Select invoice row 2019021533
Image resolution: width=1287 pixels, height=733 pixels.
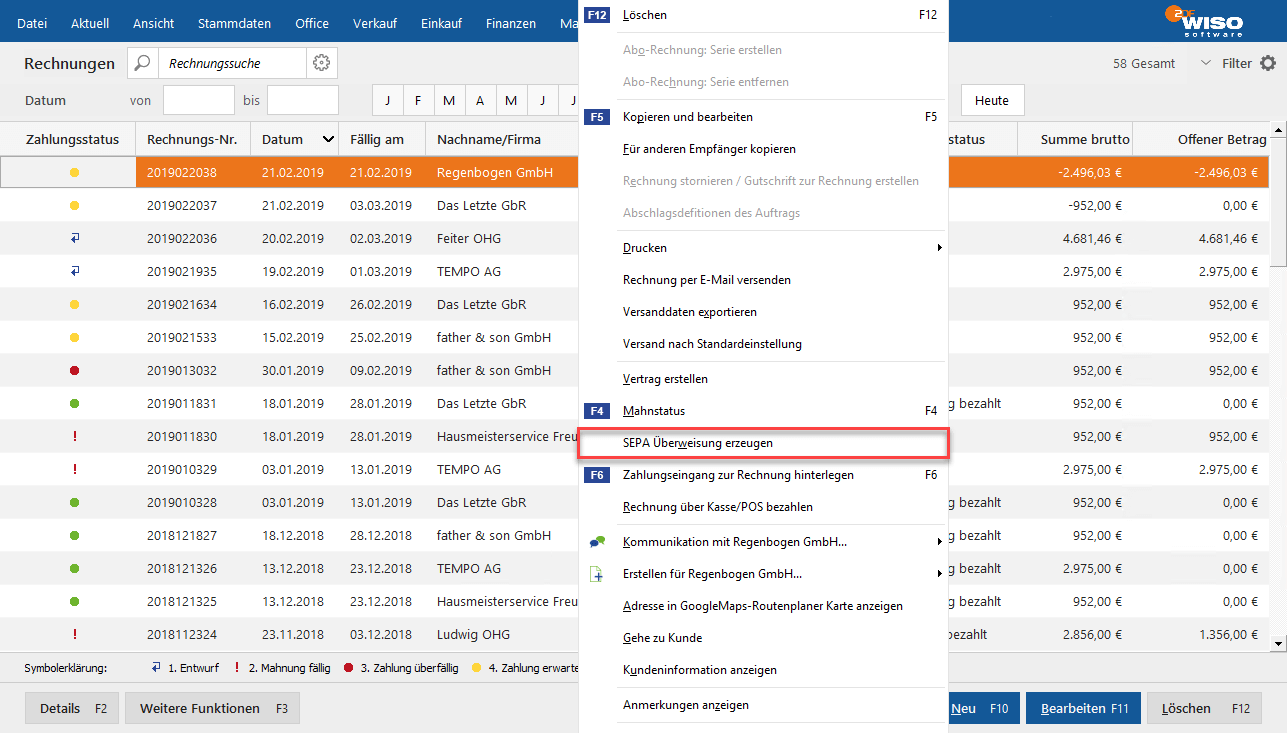290,338
